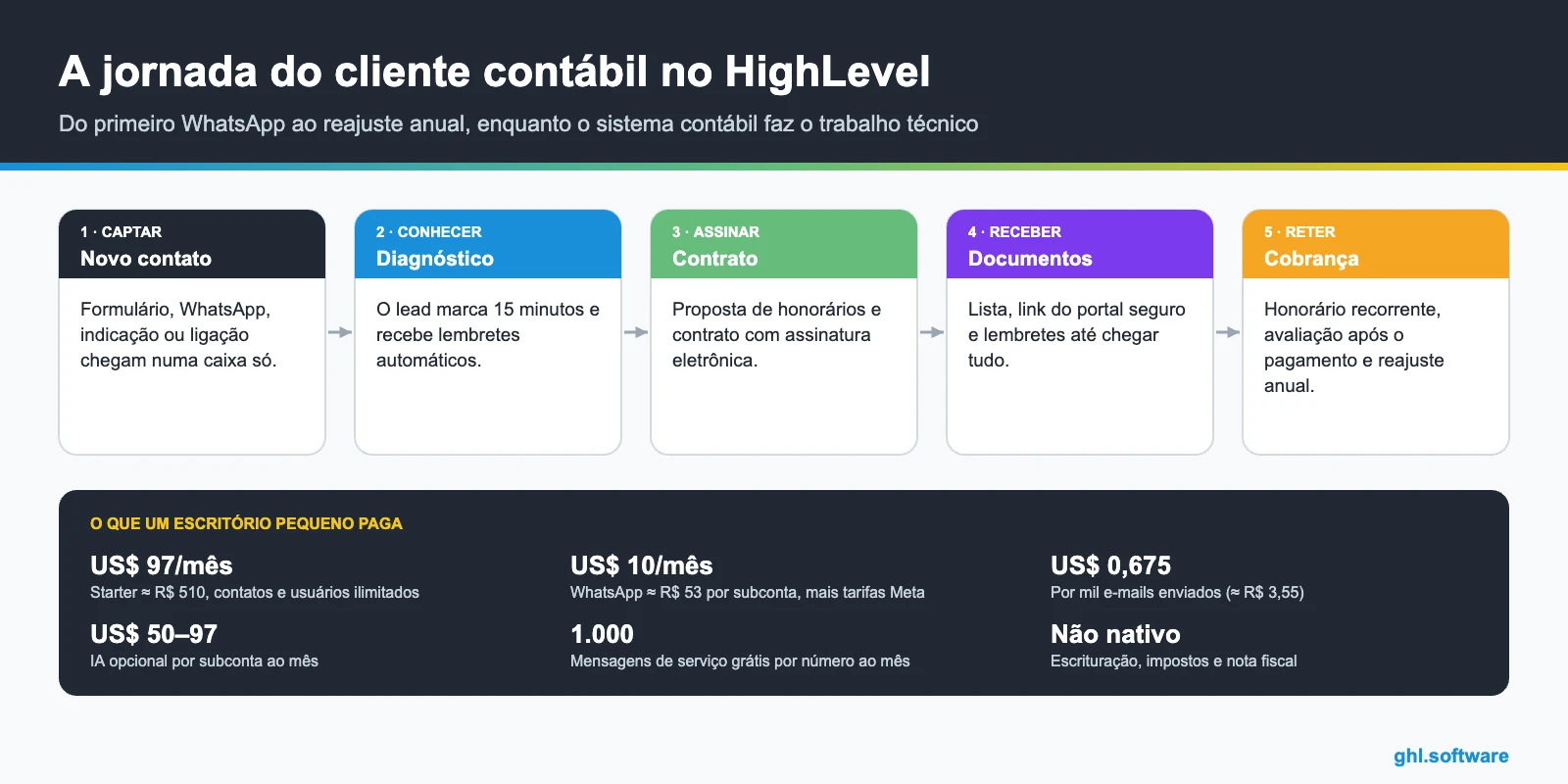Select the '4 · RECEBER' step label
This screenshot has width=1568, height=784.
click(x=1014, y=232)
